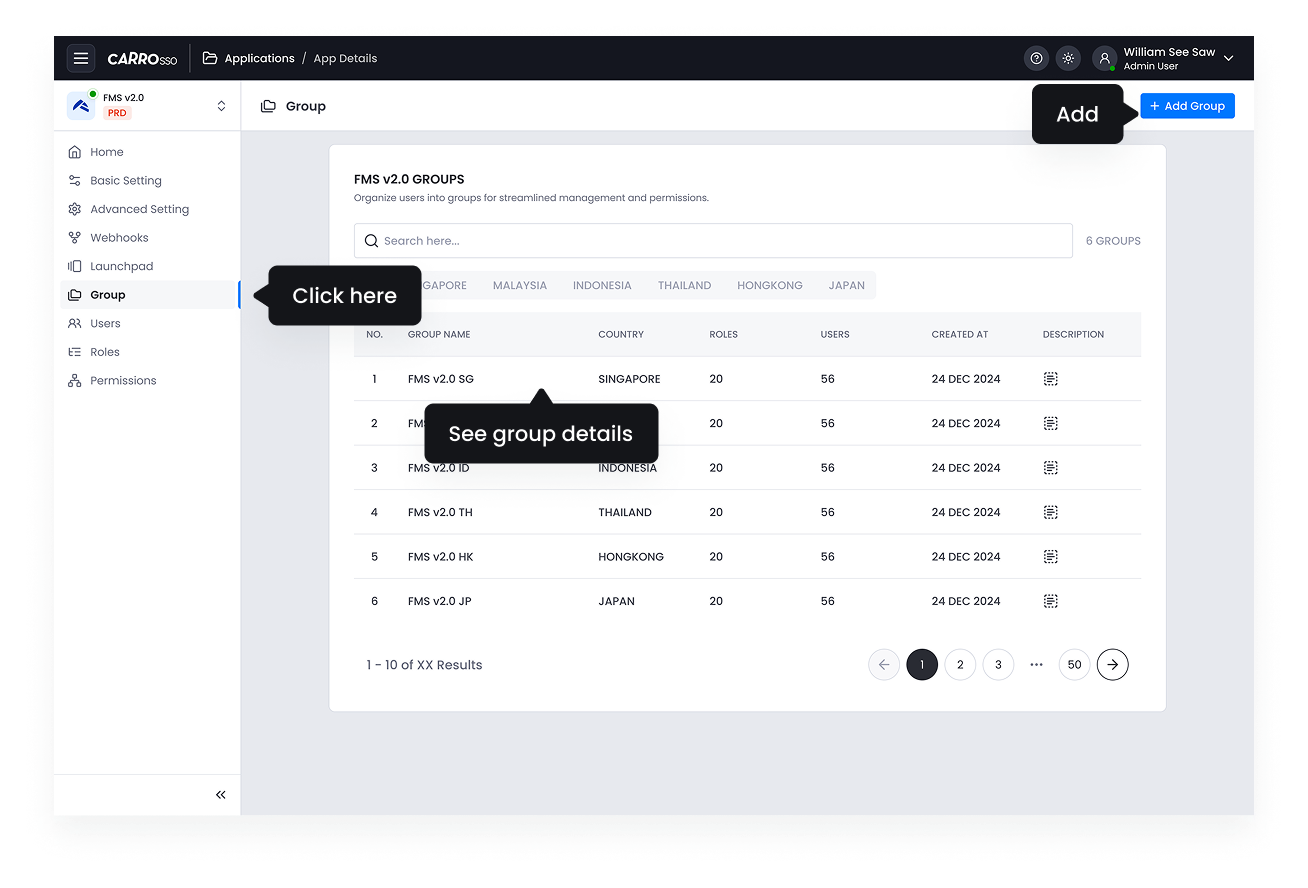Click the search magnifier icon
The image size is (1308, 888).
[x=371, y=240]
